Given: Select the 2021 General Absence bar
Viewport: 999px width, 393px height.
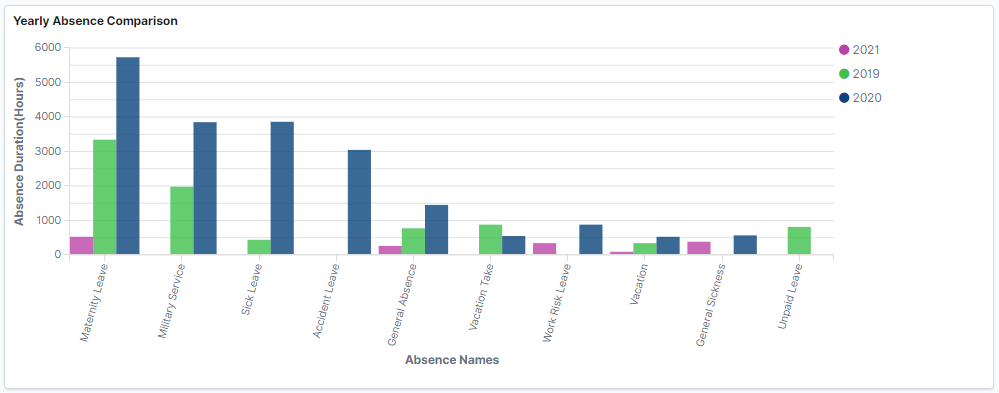Looking at the screenshot, I should click(391, 250).
